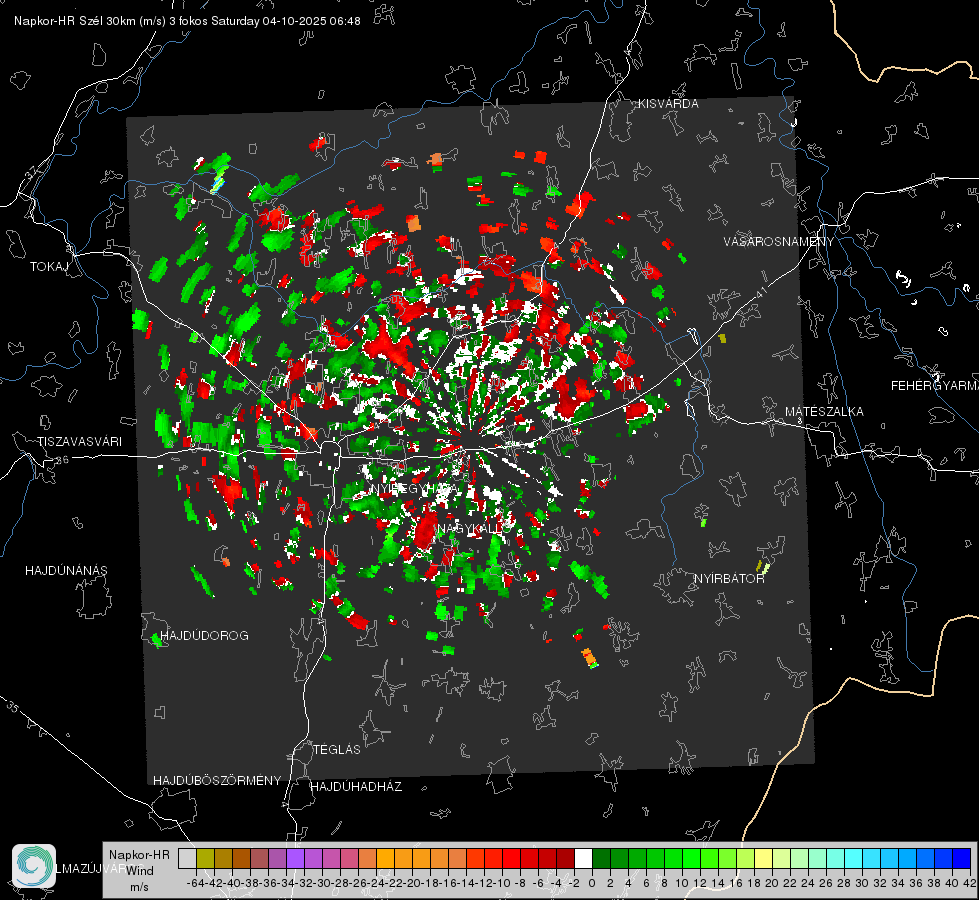Click the road number 36 label
Screen dimensions: 979x900
62,460
